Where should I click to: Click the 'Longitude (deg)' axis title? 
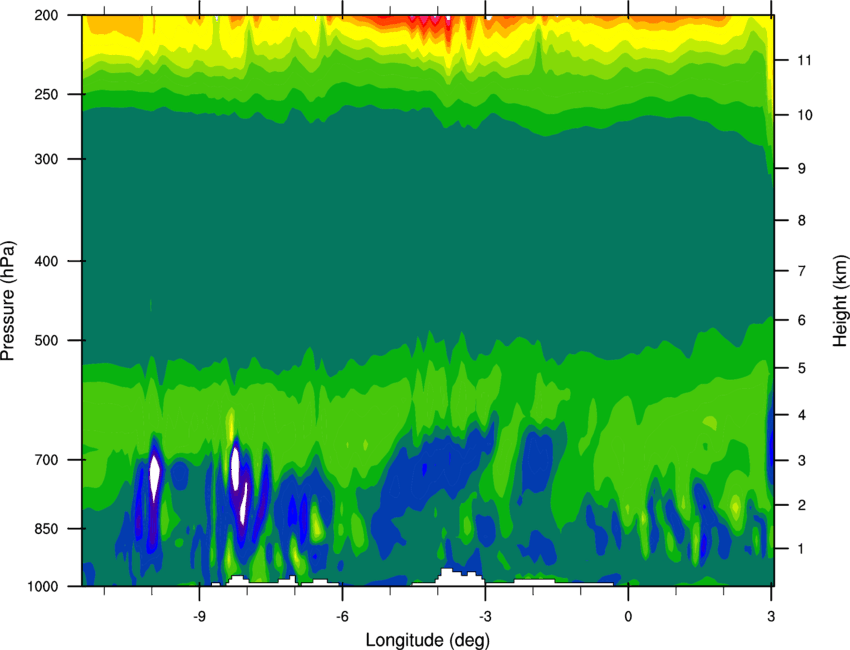click(428, 640)
